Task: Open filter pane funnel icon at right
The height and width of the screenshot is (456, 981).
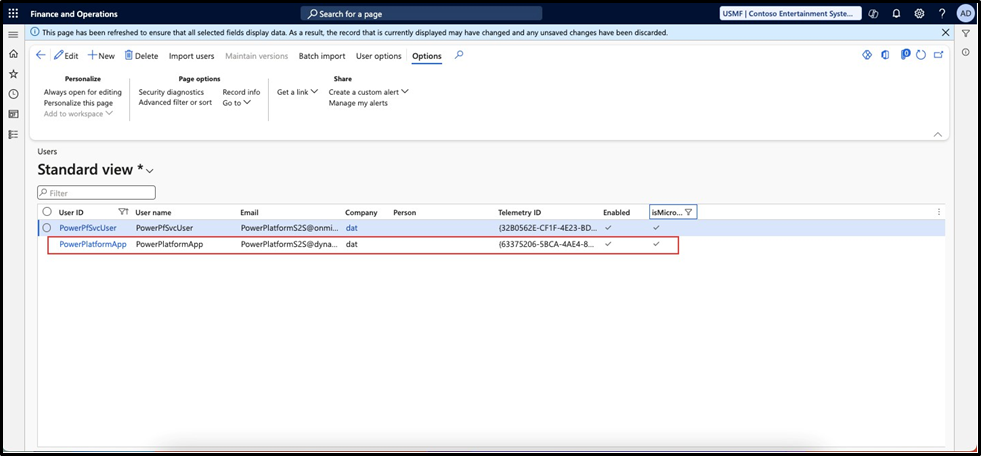Action: 965,34
